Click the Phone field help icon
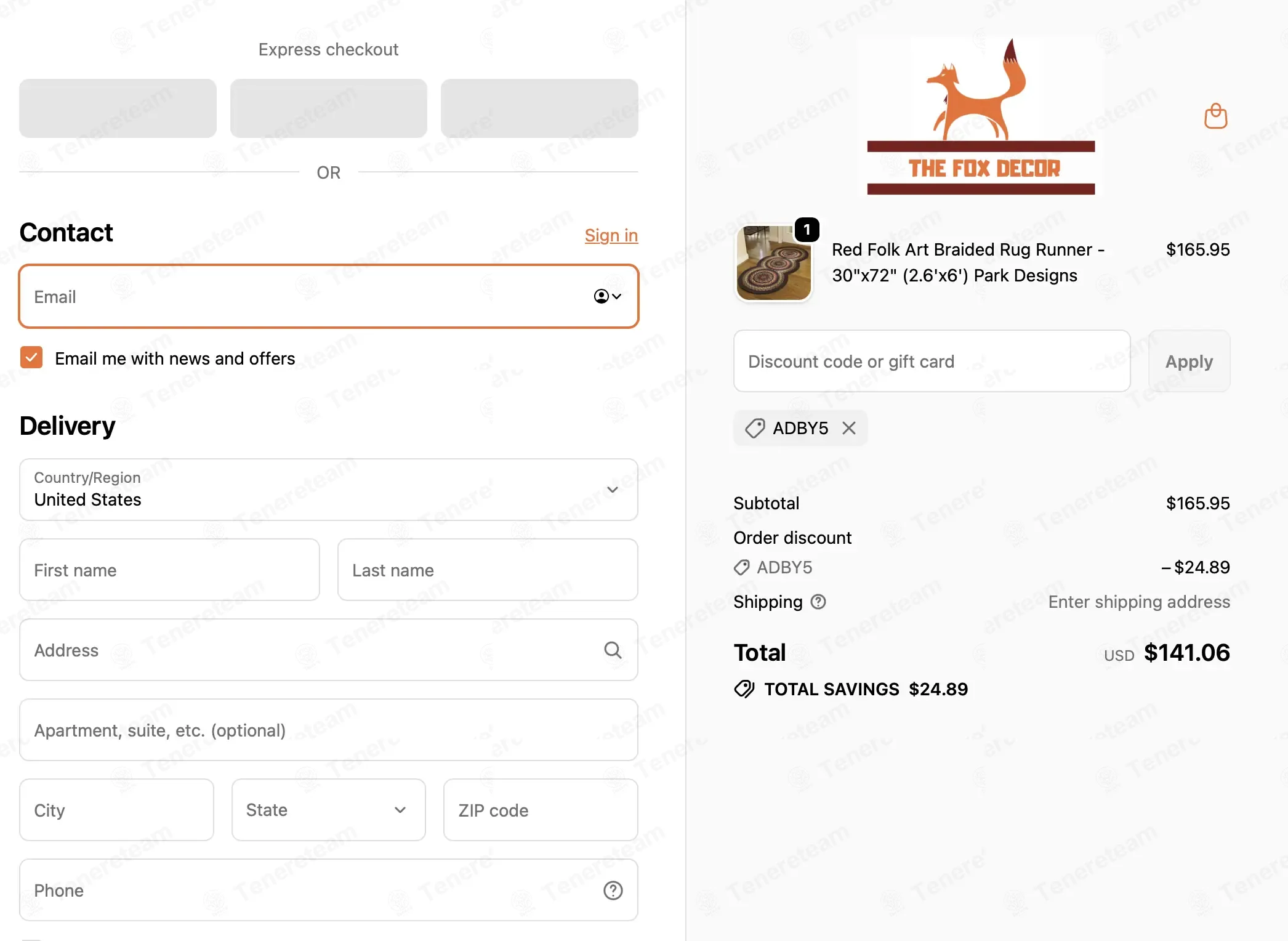Screen dimensions: 1288x941 coord(613,890)
